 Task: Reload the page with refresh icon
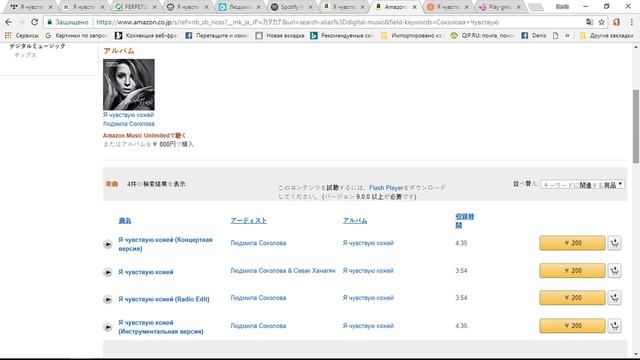[x=35, y=22]
